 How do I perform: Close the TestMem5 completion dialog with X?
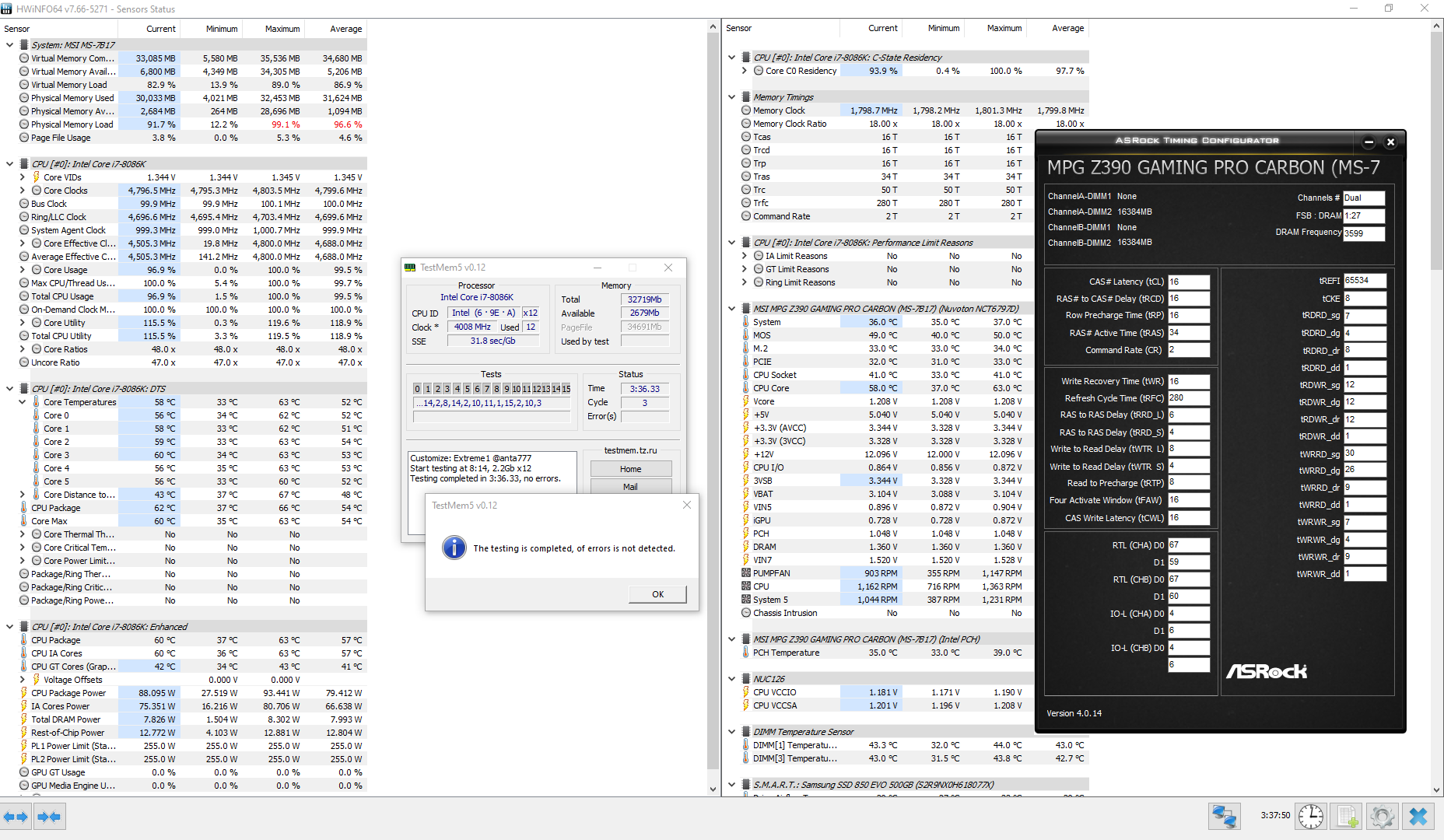pyautogui.click(x=686, y=505)
